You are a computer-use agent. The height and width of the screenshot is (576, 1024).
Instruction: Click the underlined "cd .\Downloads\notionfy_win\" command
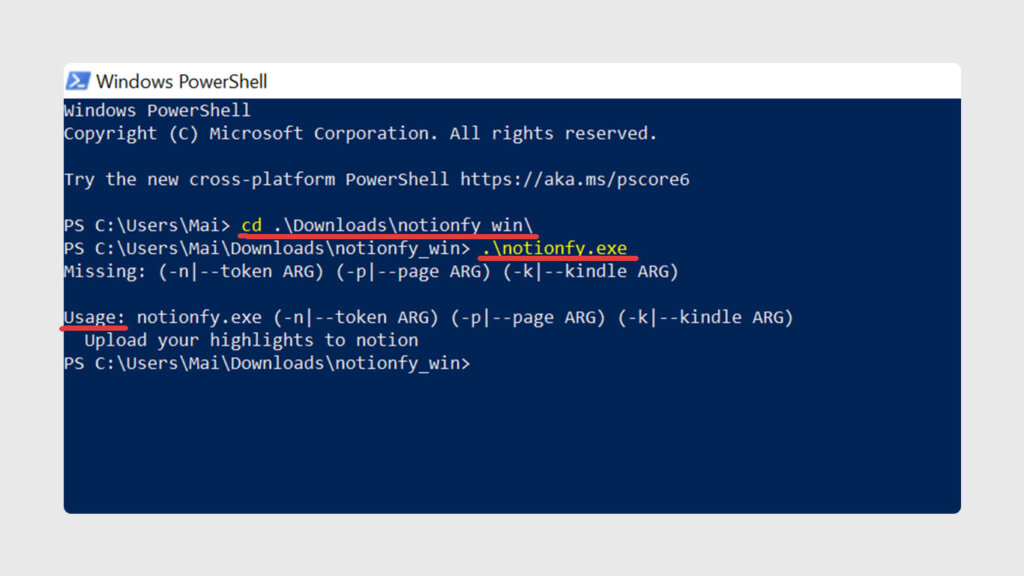(x=390, y=225)
